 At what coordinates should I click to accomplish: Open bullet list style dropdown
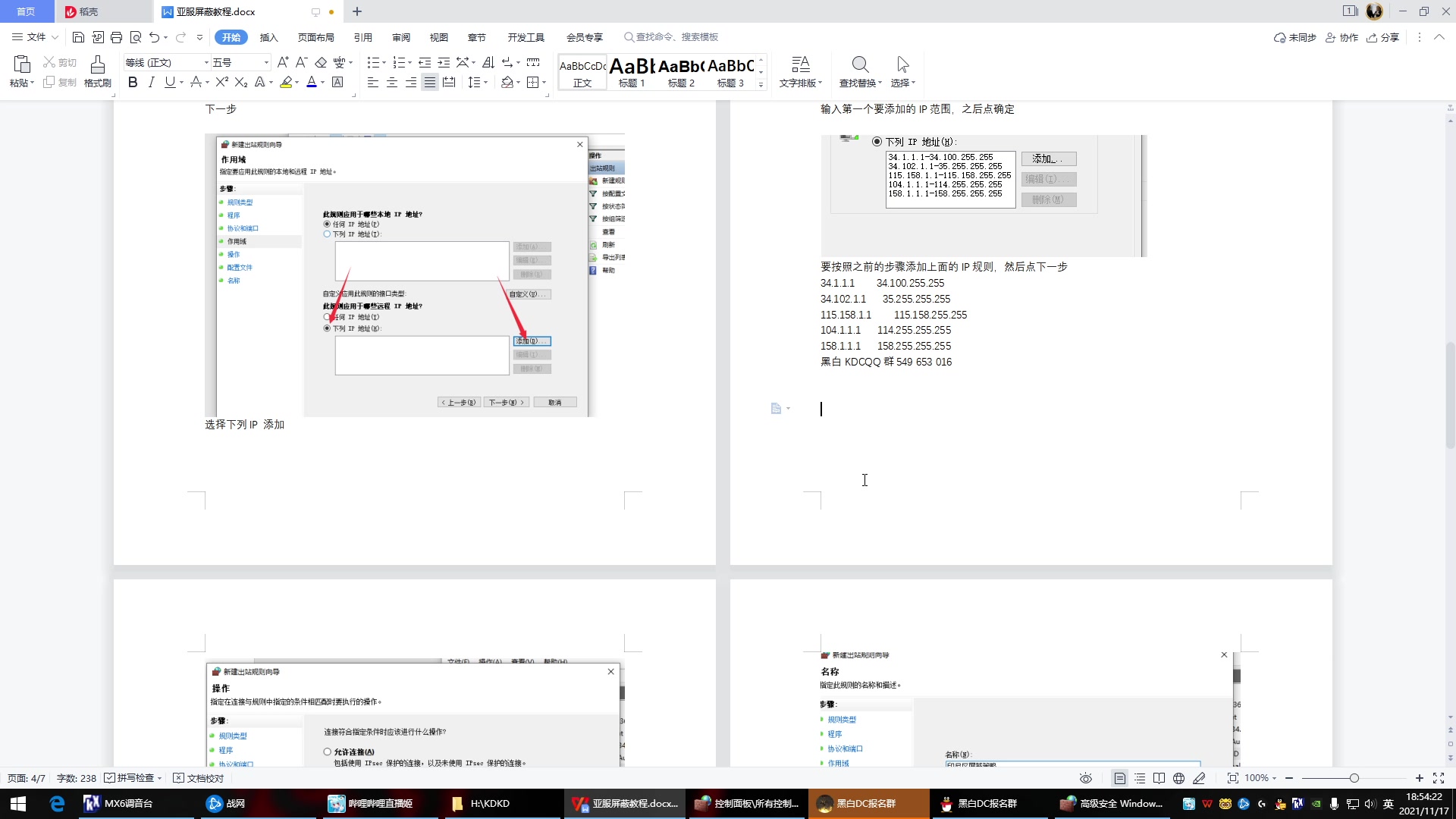(x=384, y=62)
